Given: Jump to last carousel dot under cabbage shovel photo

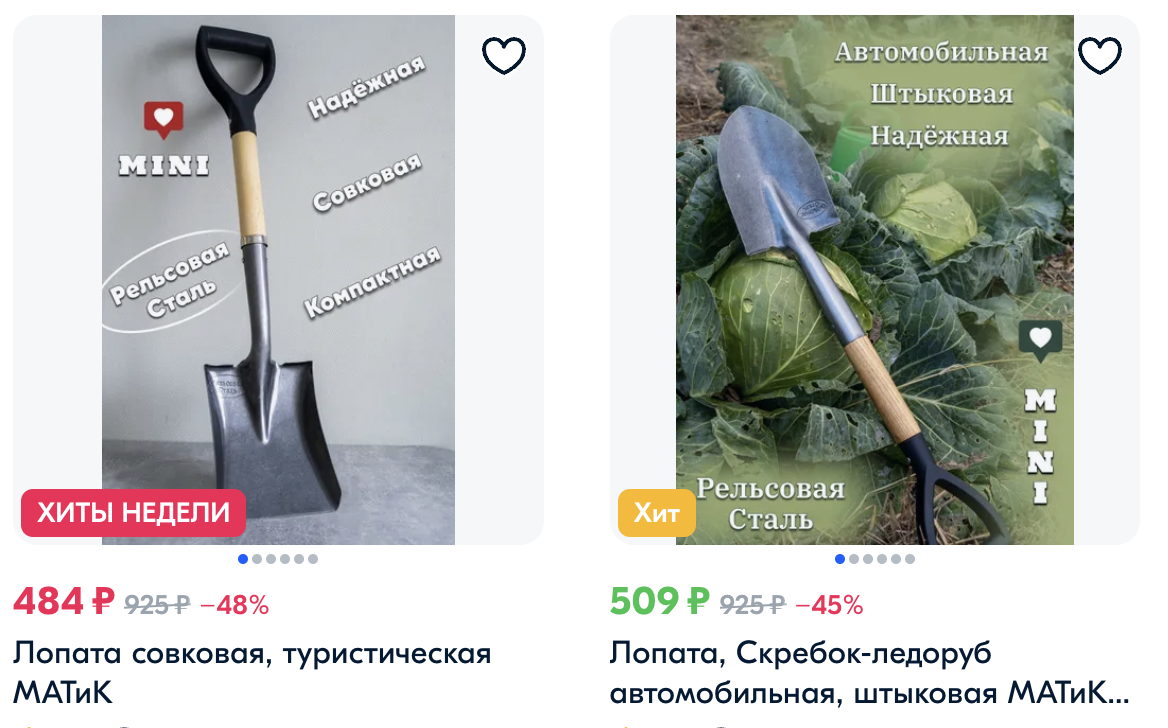Looking at the screenshot, I should [x=910, y=559].
